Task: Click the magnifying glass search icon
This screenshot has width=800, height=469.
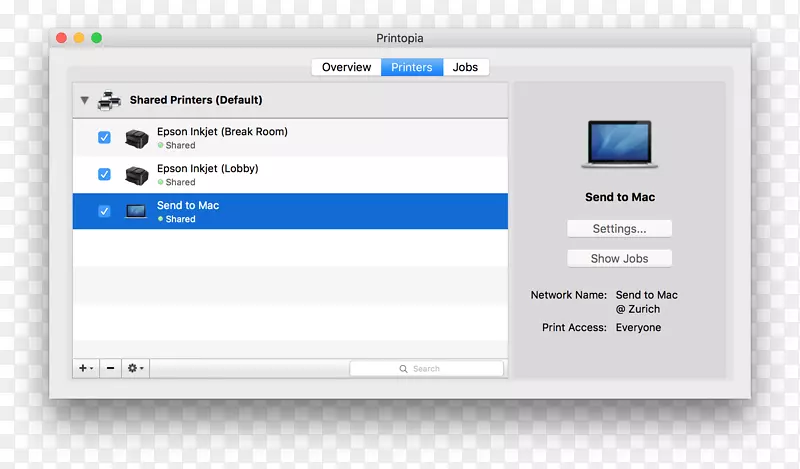Action: coord(404,369)
